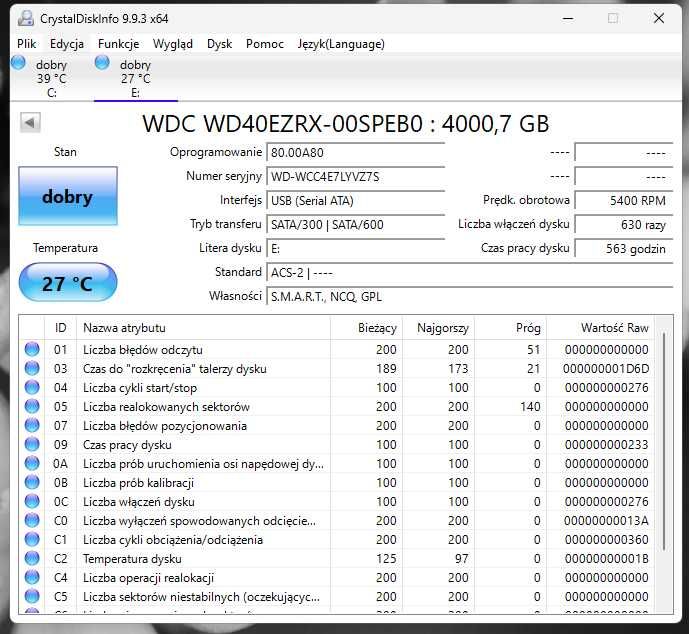The height and width of the screenshot is (634, 689).
Task: Click the status orb for attribute 0A
Action: [32, 463]
